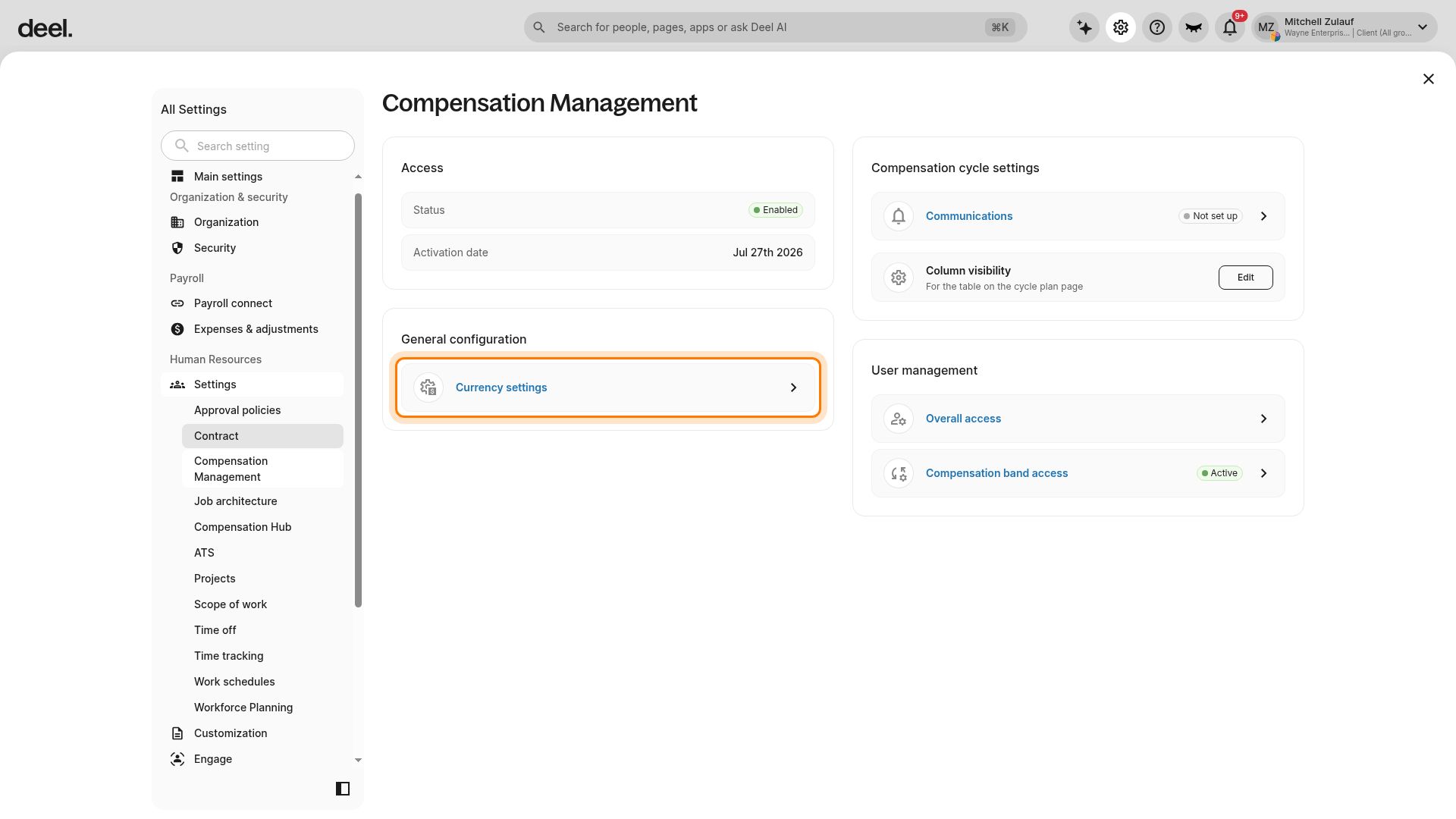Viewport: 1456px width, 819px height.
Task: Expand the Compensation band access chevron
Action: (1264, 473)
